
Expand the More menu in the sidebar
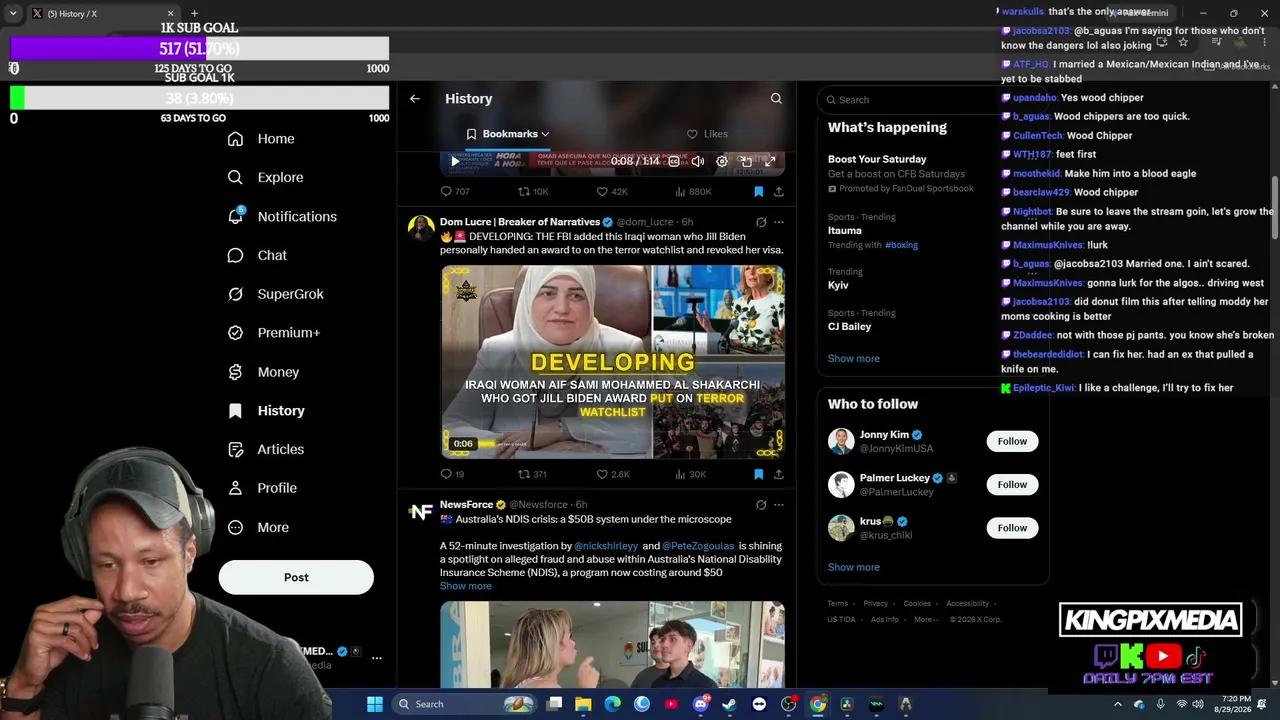(x=258, y=527)
